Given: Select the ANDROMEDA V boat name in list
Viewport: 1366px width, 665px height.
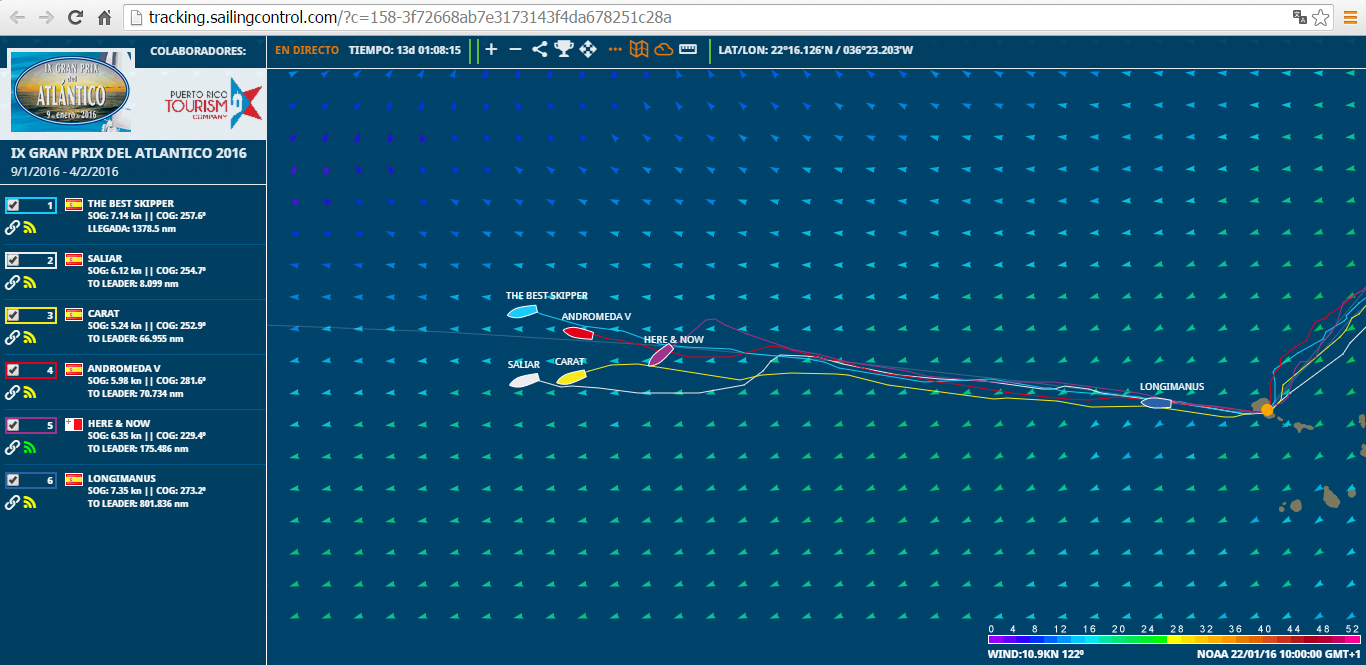Looking at the screenshot, I should (124, 368).
